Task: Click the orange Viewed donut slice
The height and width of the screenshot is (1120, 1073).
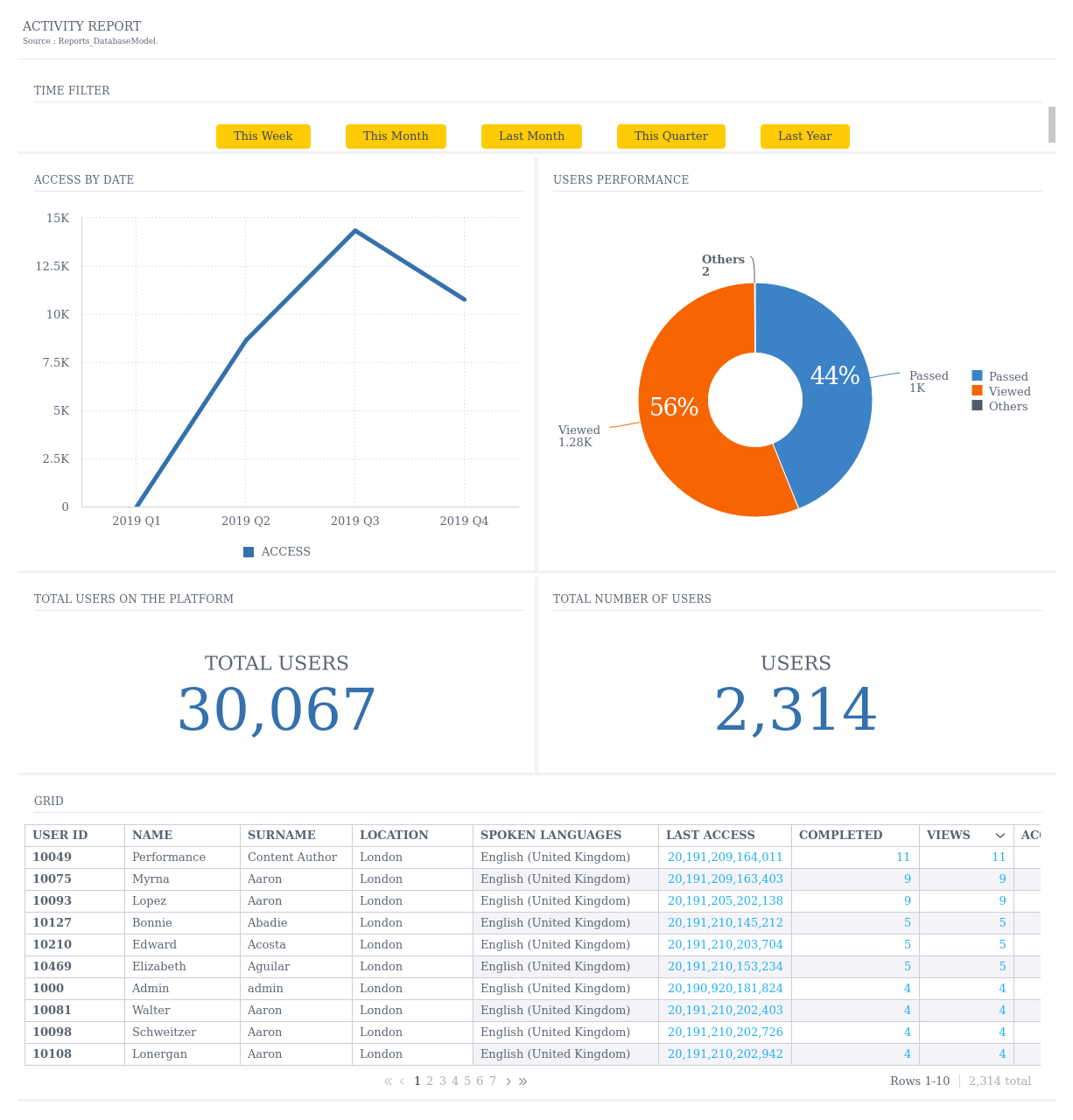Action: [674, 437]
